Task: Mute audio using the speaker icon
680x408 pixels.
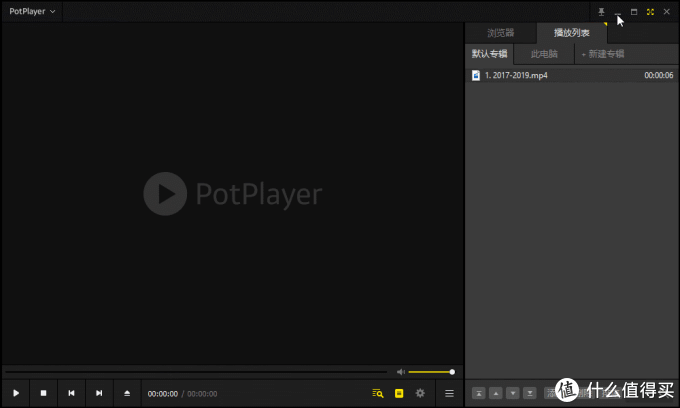Action: point(400,372)
